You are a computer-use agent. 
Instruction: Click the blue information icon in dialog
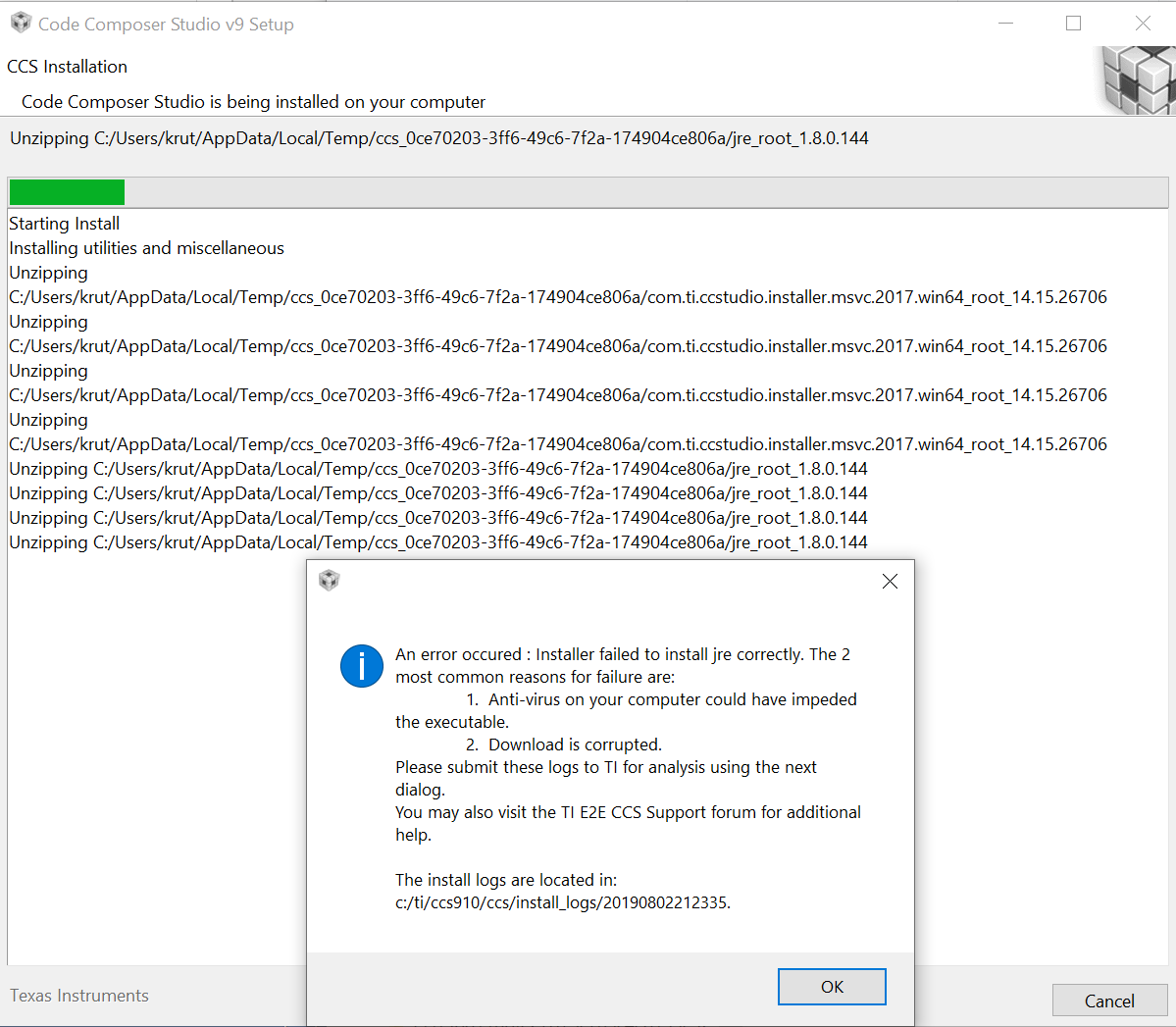click(x=362, y=665)
